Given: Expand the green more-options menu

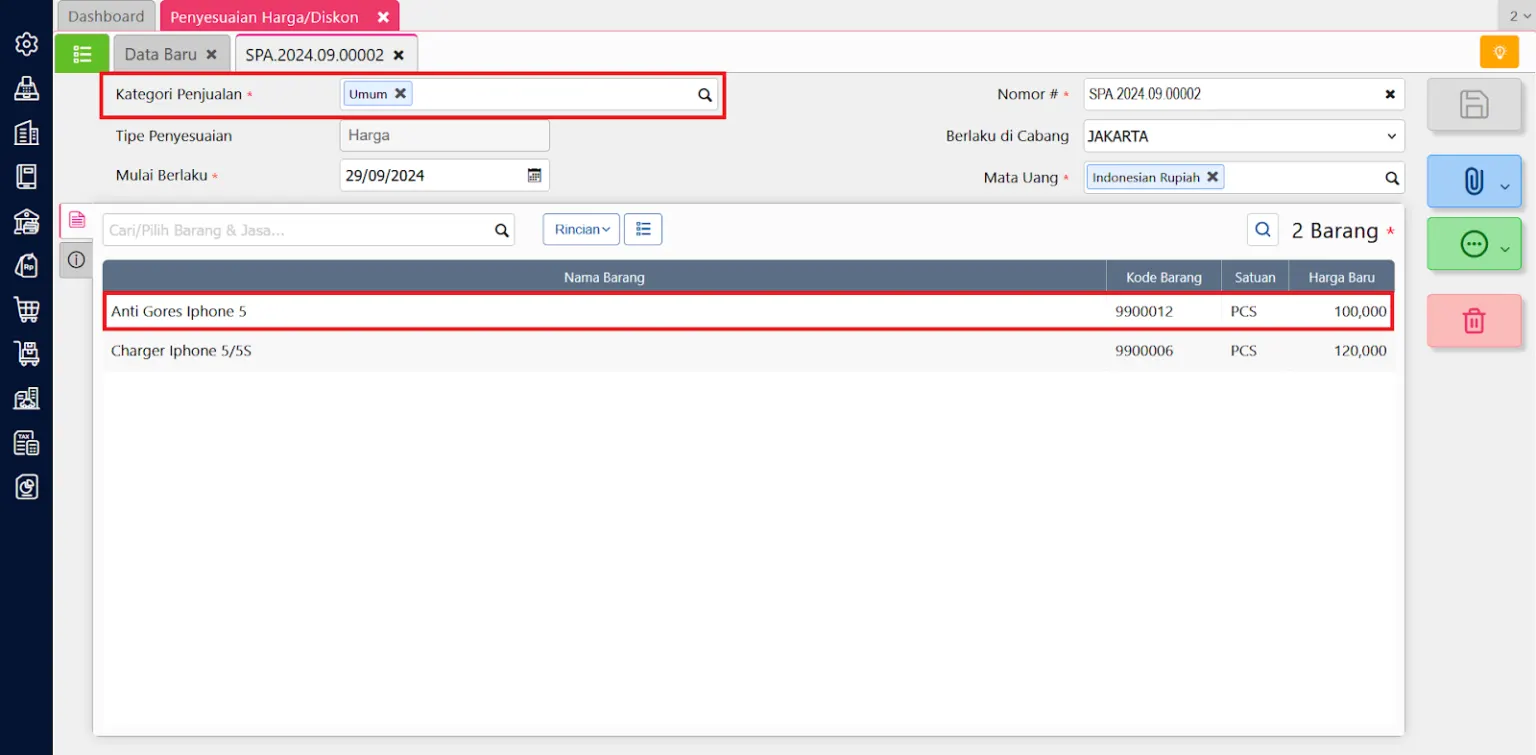Looking at the screenshot, I should [x=1474, y=245].
